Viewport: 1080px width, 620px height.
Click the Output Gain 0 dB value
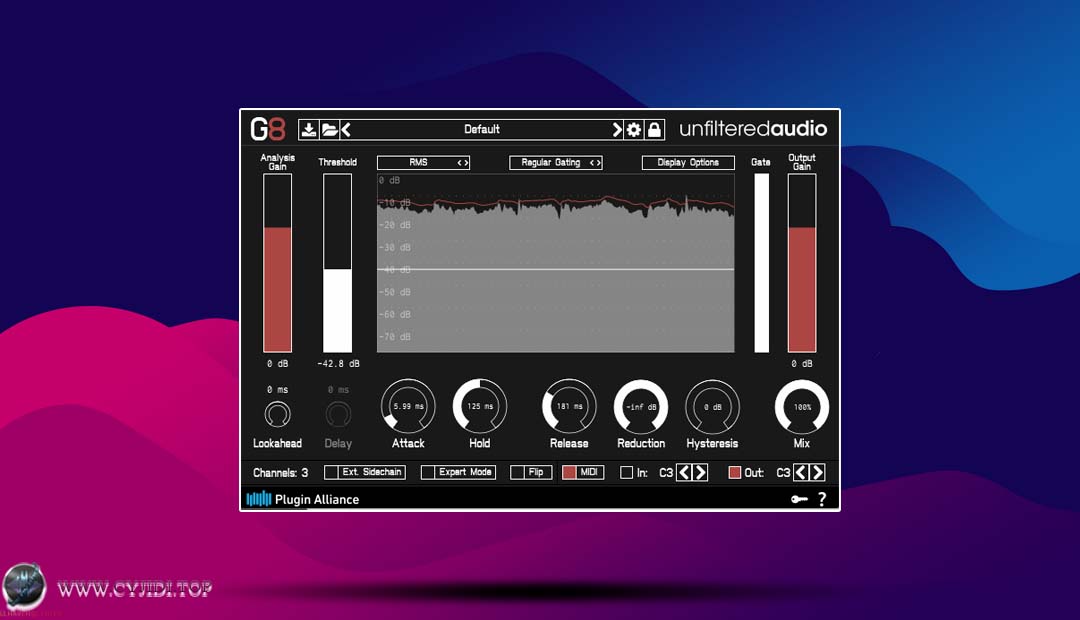point(802,364)
